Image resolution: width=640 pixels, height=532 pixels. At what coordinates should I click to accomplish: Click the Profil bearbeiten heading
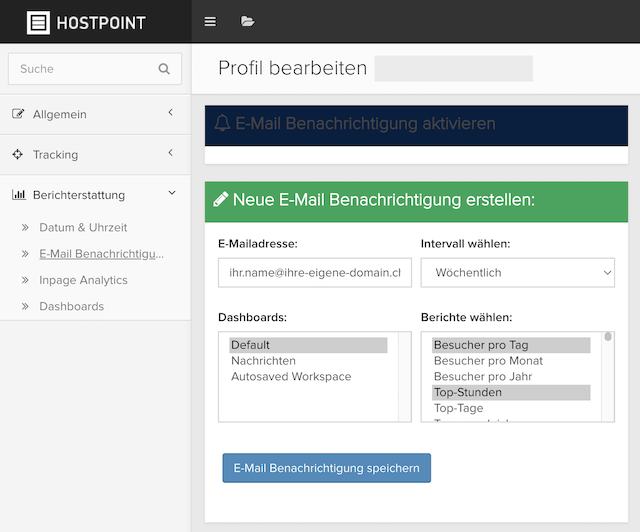pos(293,68)
